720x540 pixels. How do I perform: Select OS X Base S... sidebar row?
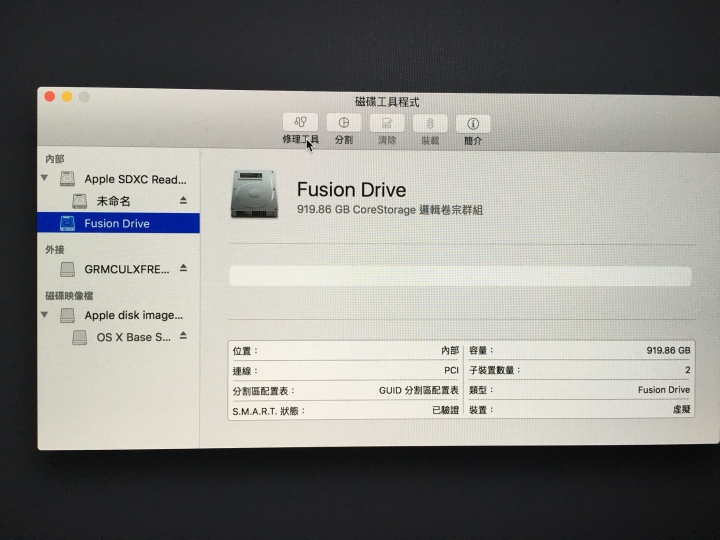[118, 337]
